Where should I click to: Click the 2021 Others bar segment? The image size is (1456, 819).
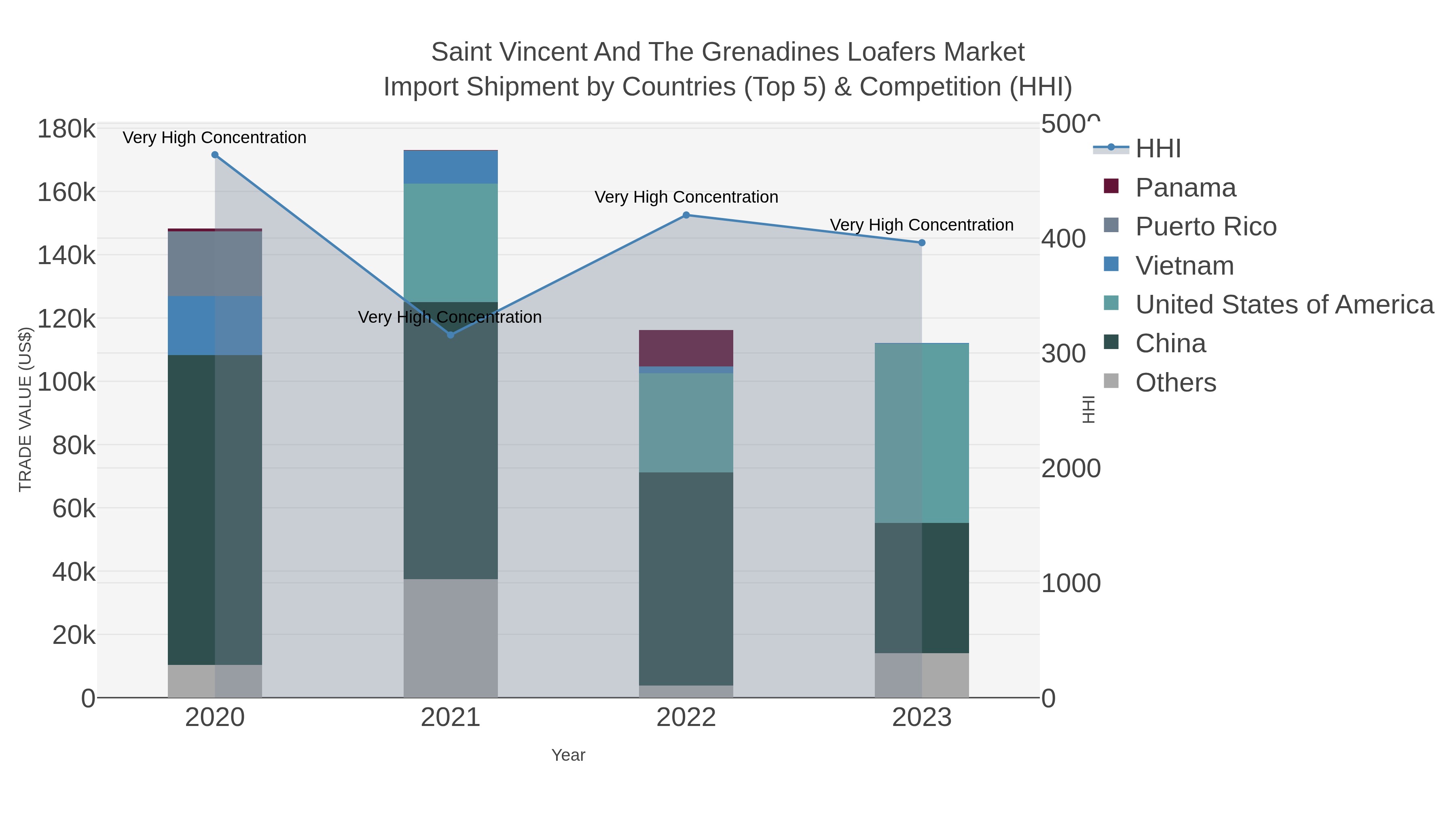pyautogui.click(x=451, y=638)
